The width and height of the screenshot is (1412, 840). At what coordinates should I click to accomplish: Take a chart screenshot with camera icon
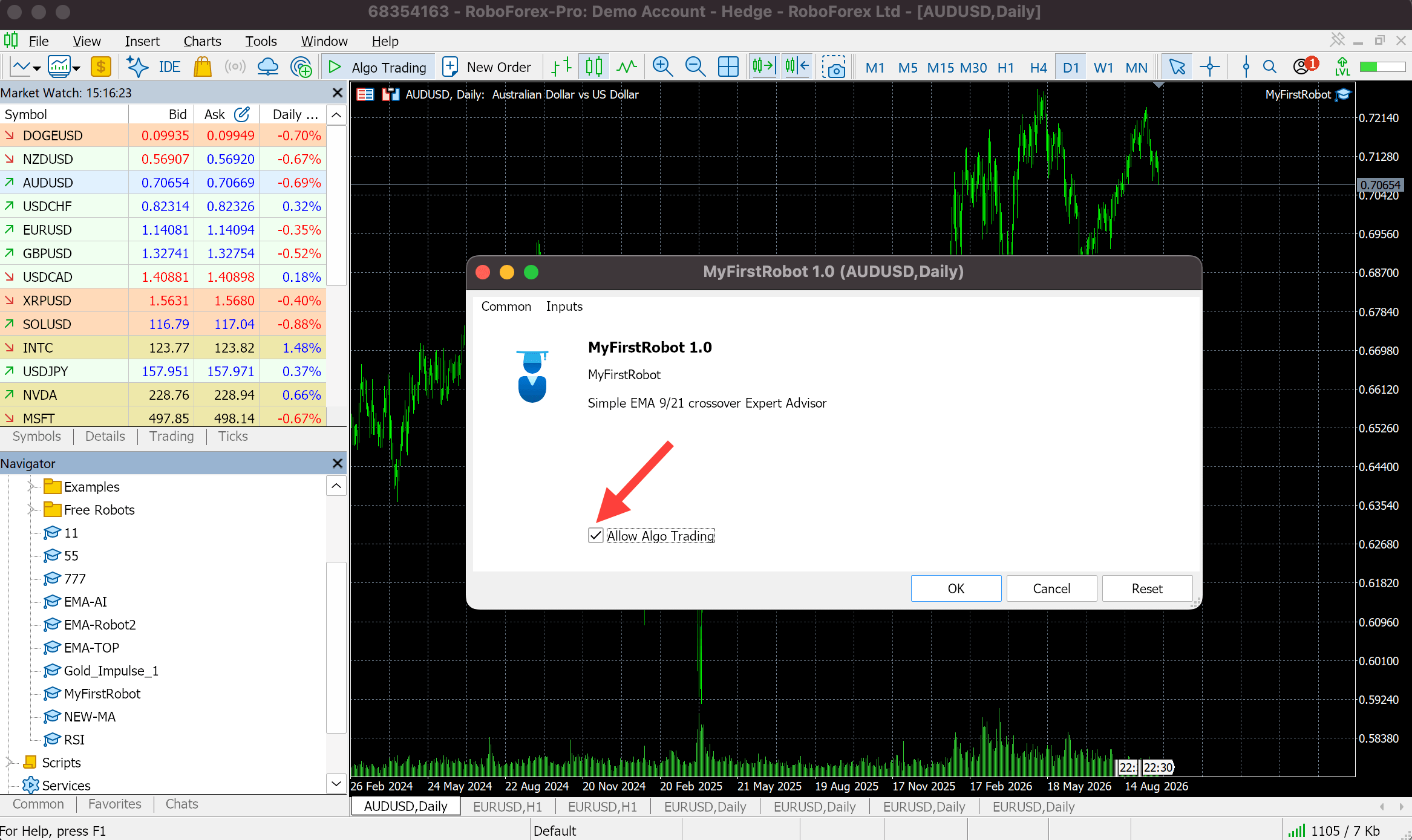click(x=834, y=67)
